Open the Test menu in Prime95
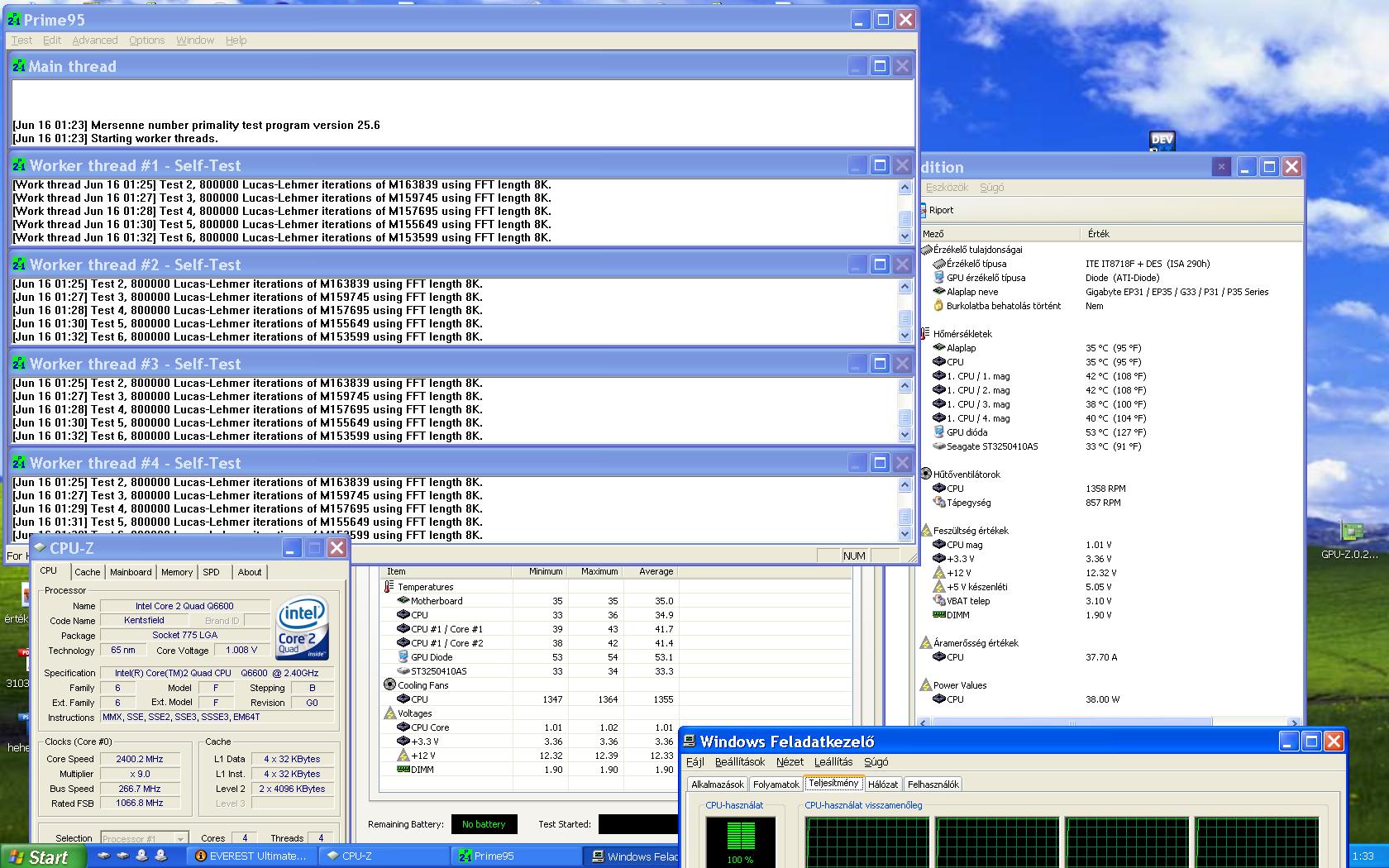The image size is (1389, 868). click(x=21, y=40)
